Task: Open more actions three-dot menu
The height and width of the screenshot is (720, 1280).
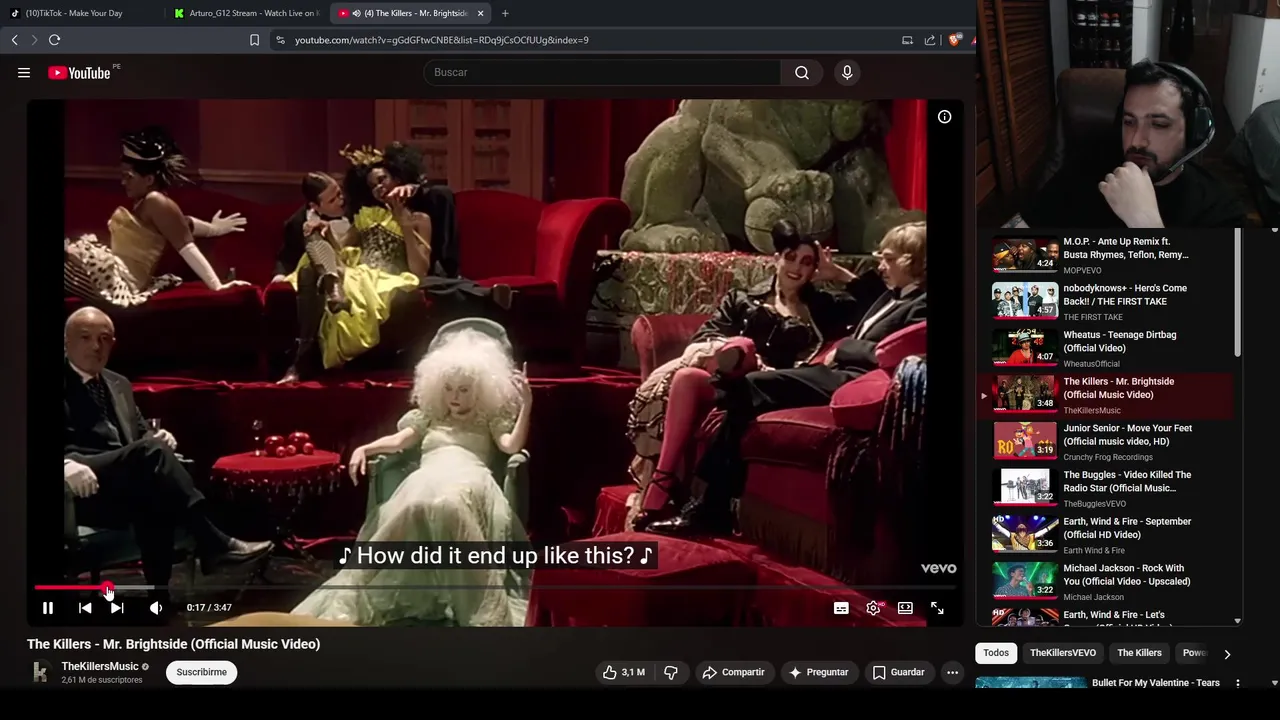Action: click(953, 672)
